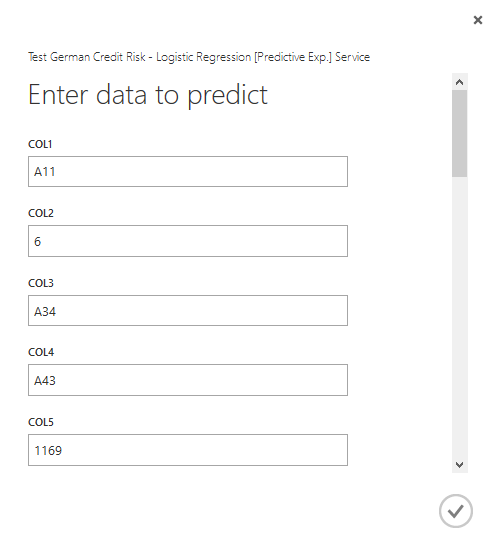The image size is (498, 552).
Task: Click inside the COL4 input field
Action: [x=188, y=380]
